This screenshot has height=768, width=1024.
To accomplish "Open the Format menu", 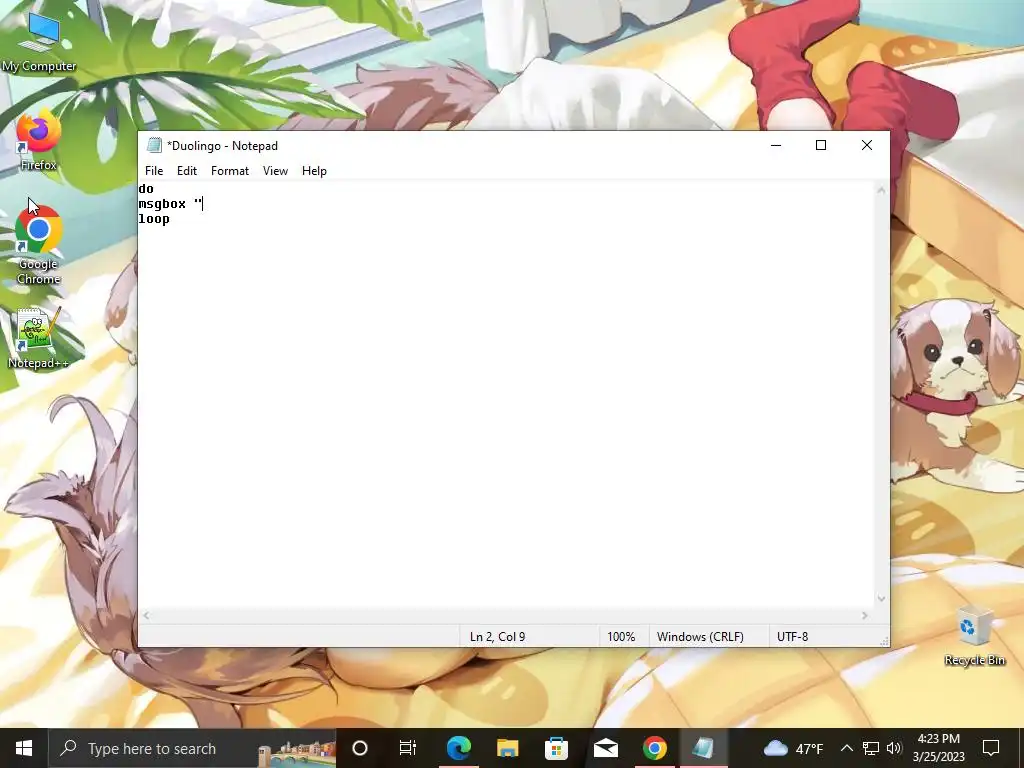I will pos(230,171).
